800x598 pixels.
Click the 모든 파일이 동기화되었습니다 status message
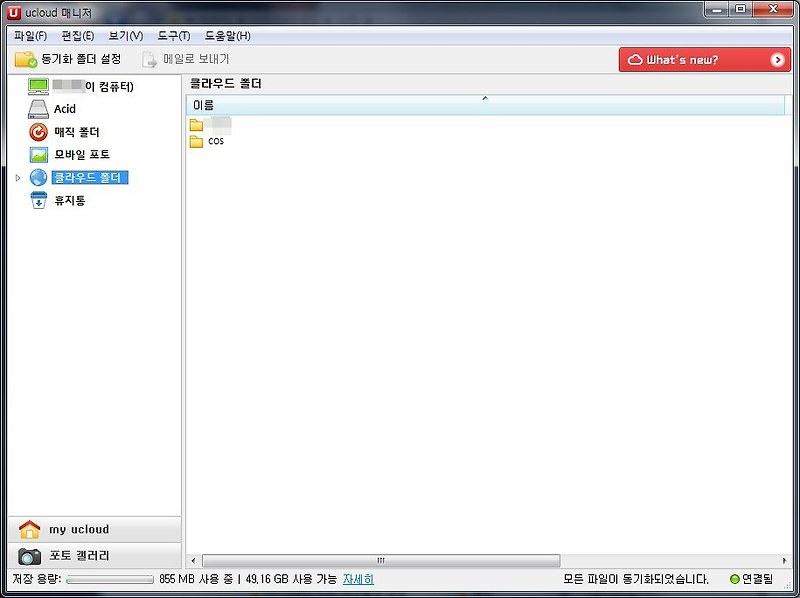point(636,579)
